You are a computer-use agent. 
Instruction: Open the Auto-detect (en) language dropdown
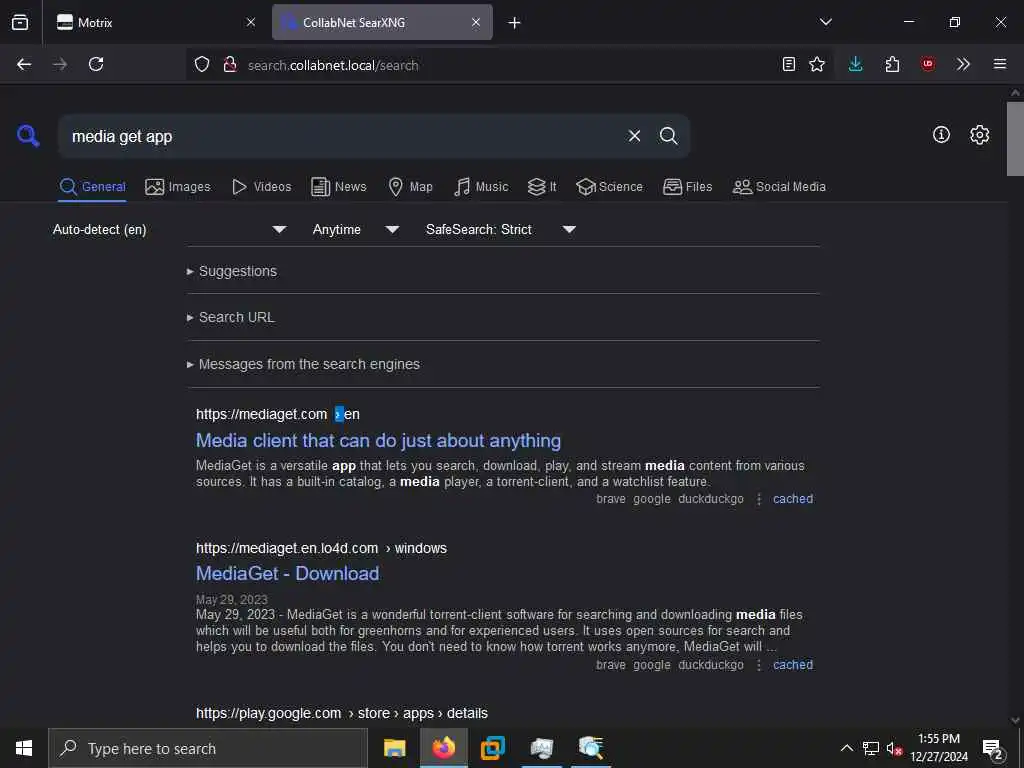point(169,229)
